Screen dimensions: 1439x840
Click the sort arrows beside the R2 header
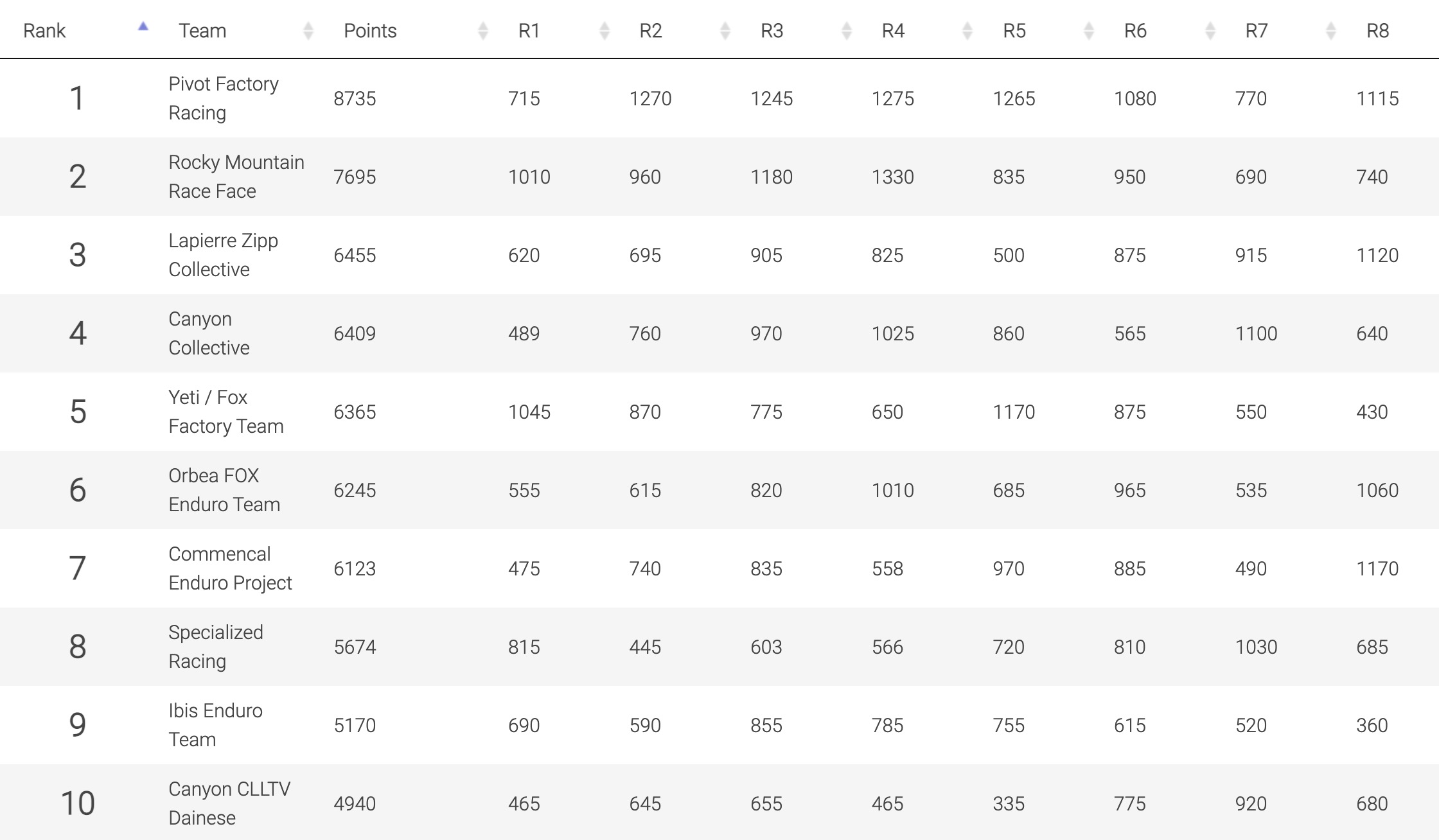tap(725, 30)
